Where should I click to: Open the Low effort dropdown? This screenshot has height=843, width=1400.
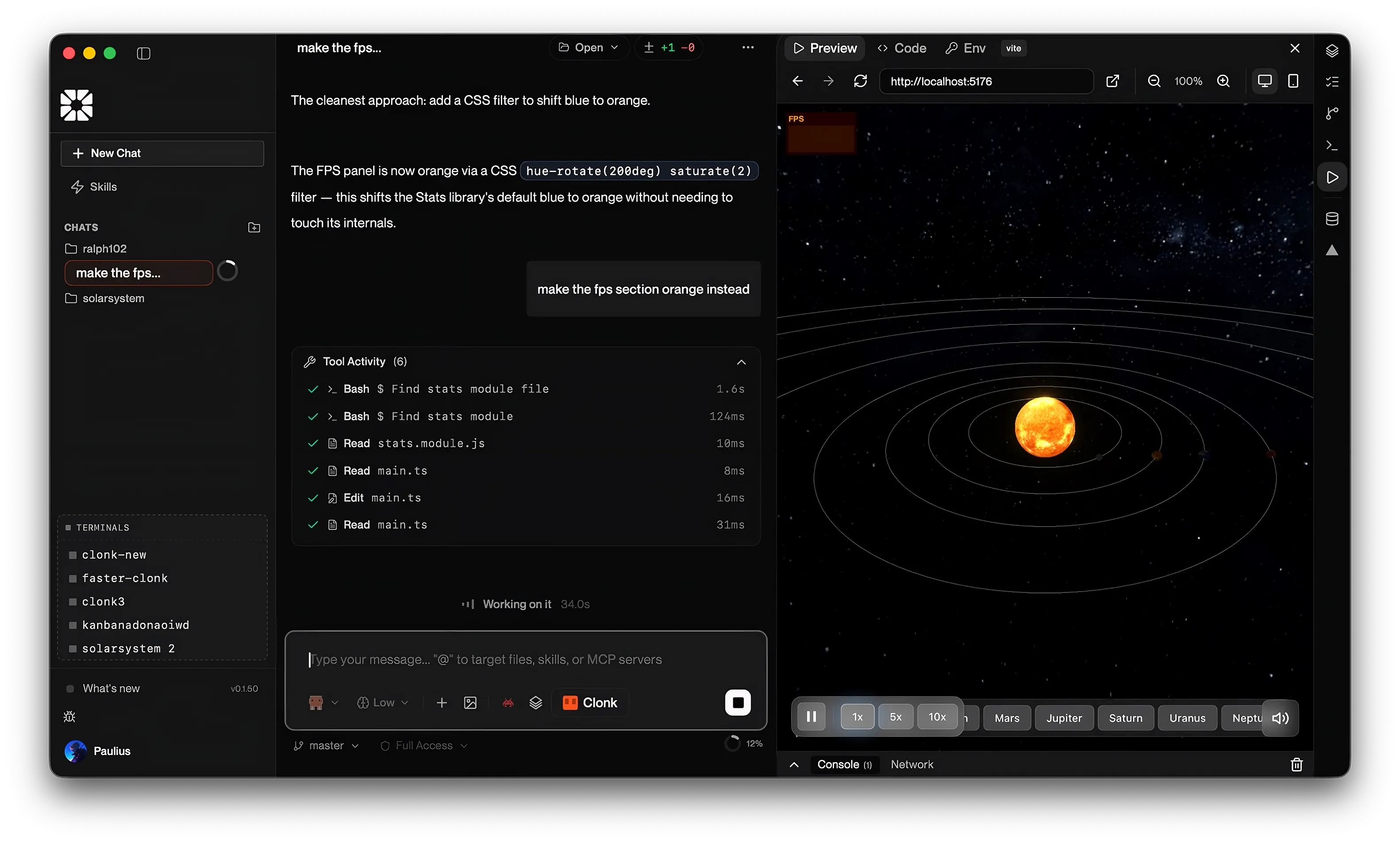(x=382, y=703)
